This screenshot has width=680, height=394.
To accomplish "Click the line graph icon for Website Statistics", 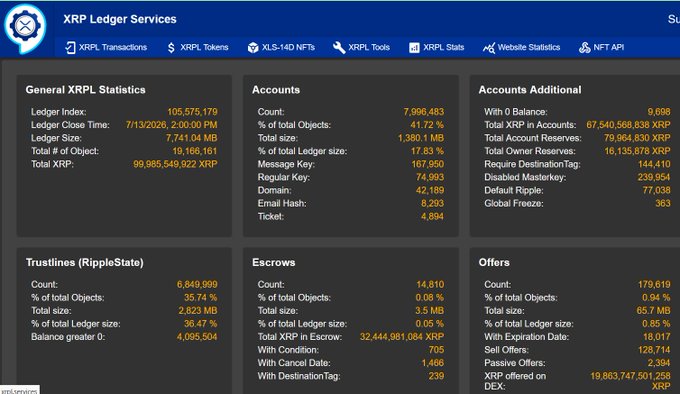I will (489, 48).
